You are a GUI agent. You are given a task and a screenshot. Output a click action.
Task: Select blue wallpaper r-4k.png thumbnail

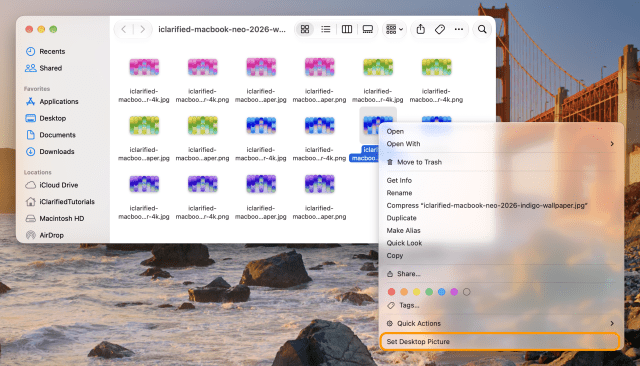pos(320,125)
